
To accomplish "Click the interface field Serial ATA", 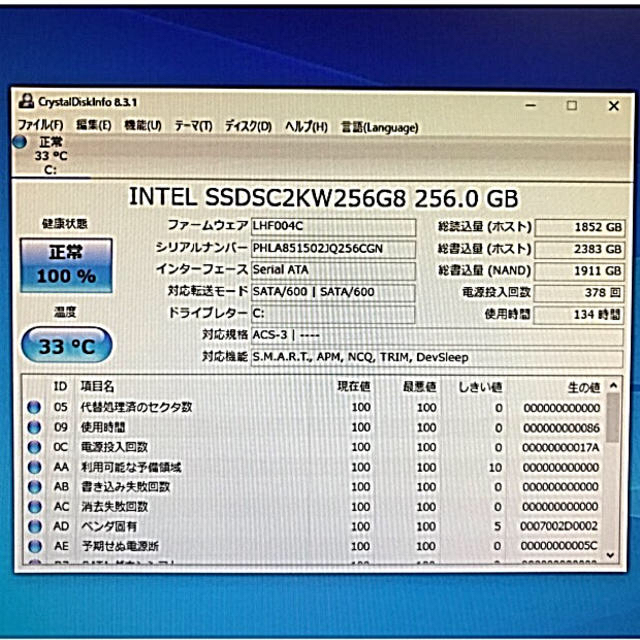I will (x=333, y=270).
